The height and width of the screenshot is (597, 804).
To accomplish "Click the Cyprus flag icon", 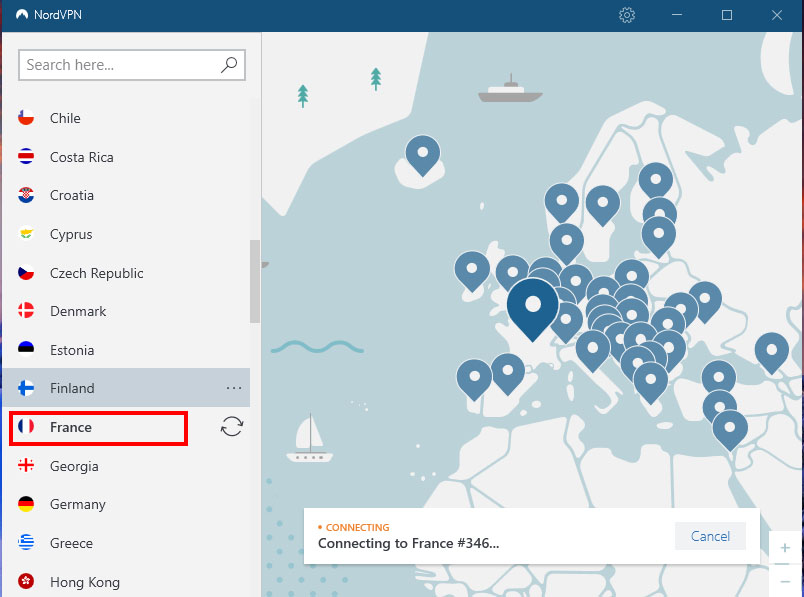I will pyautogui.click(x=27, y=234).
